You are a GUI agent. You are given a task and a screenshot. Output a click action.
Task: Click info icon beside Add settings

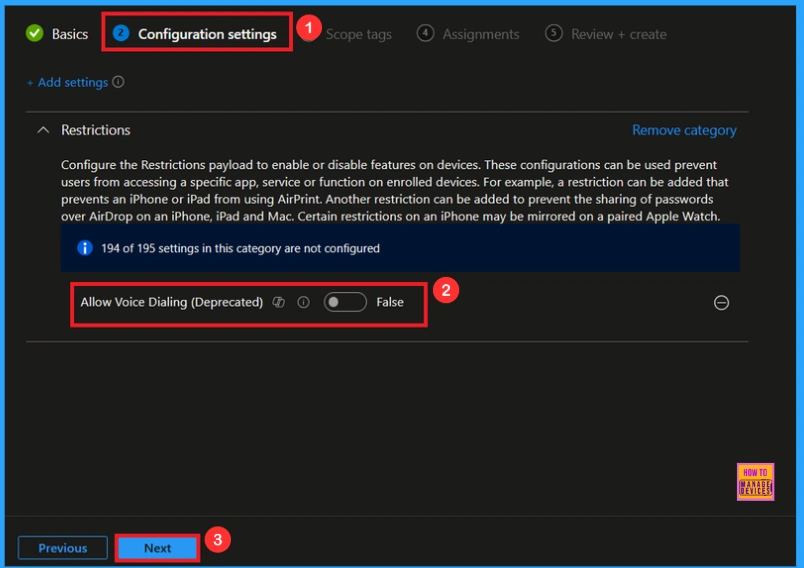point(118,82)
